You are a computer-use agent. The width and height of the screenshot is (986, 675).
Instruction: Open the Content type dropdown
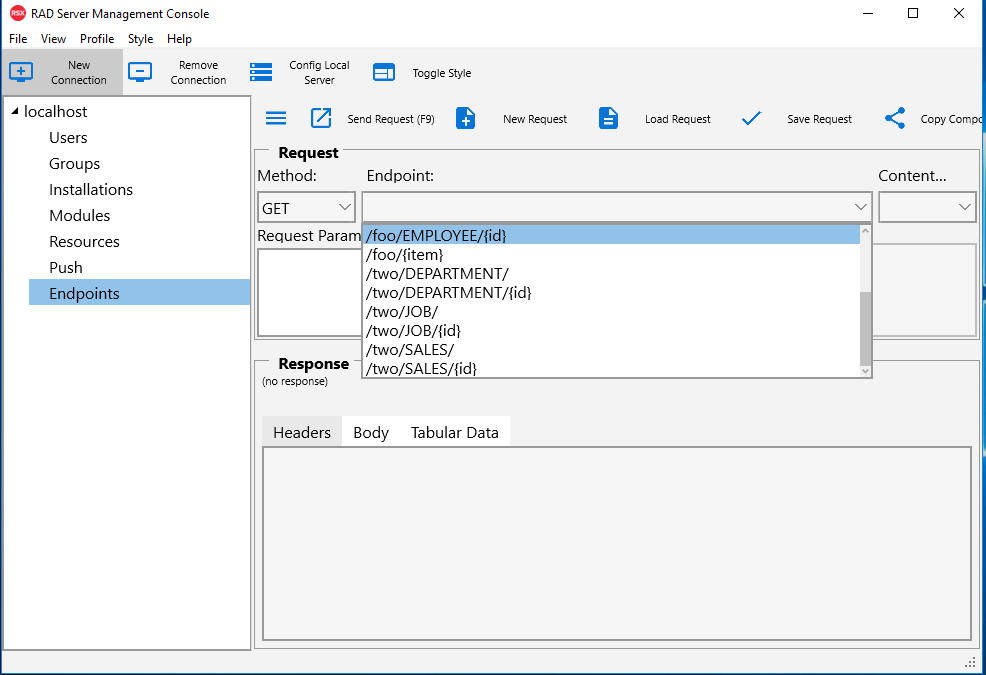927,207
